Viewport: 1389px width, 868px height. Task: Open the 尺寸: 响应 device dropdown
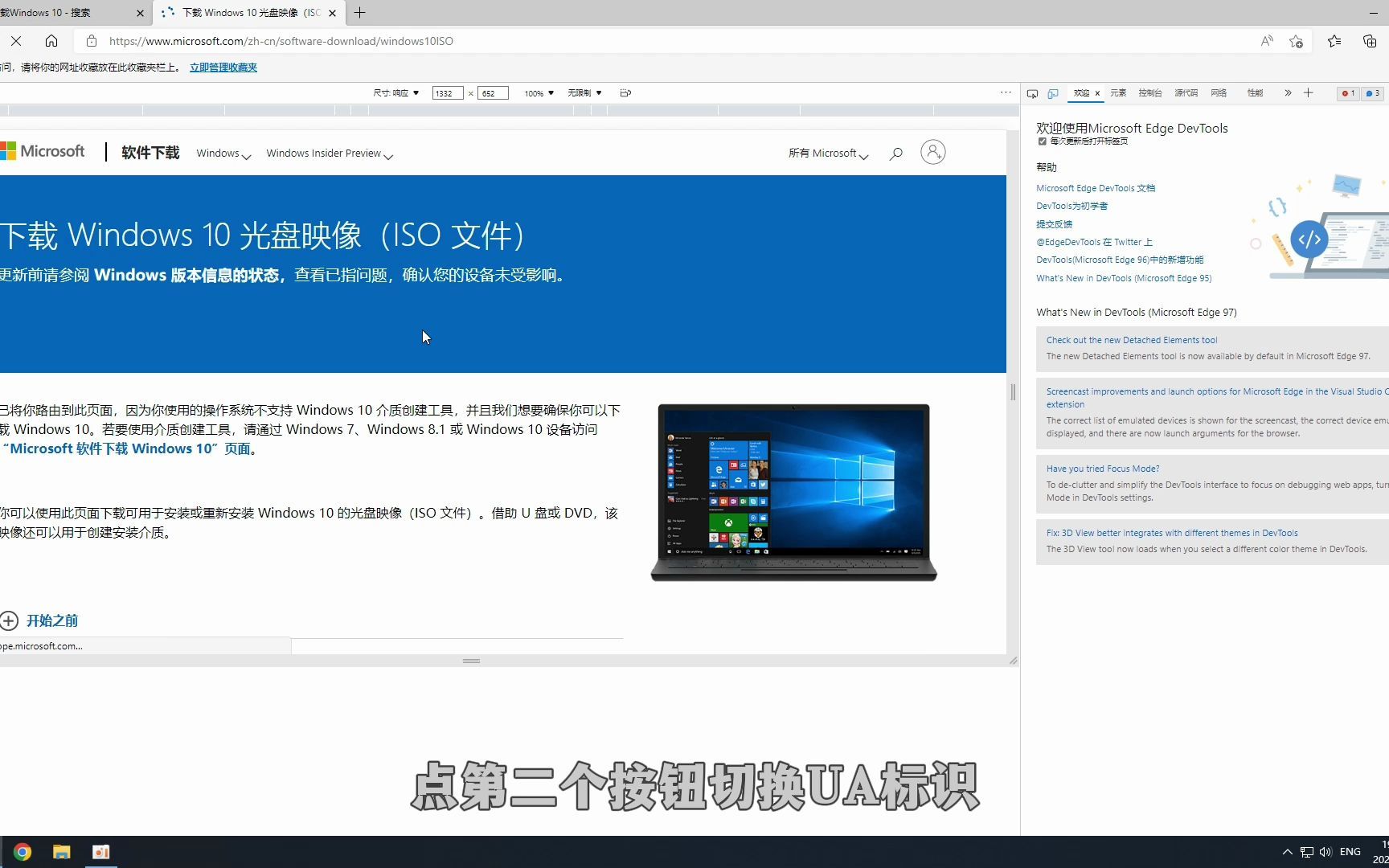click(396, 93)
